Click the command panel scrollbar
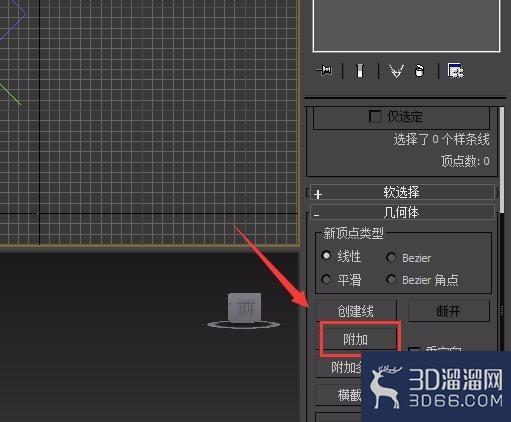The width and height of the screenshot is (511, 422). click(x=502, y=159)
